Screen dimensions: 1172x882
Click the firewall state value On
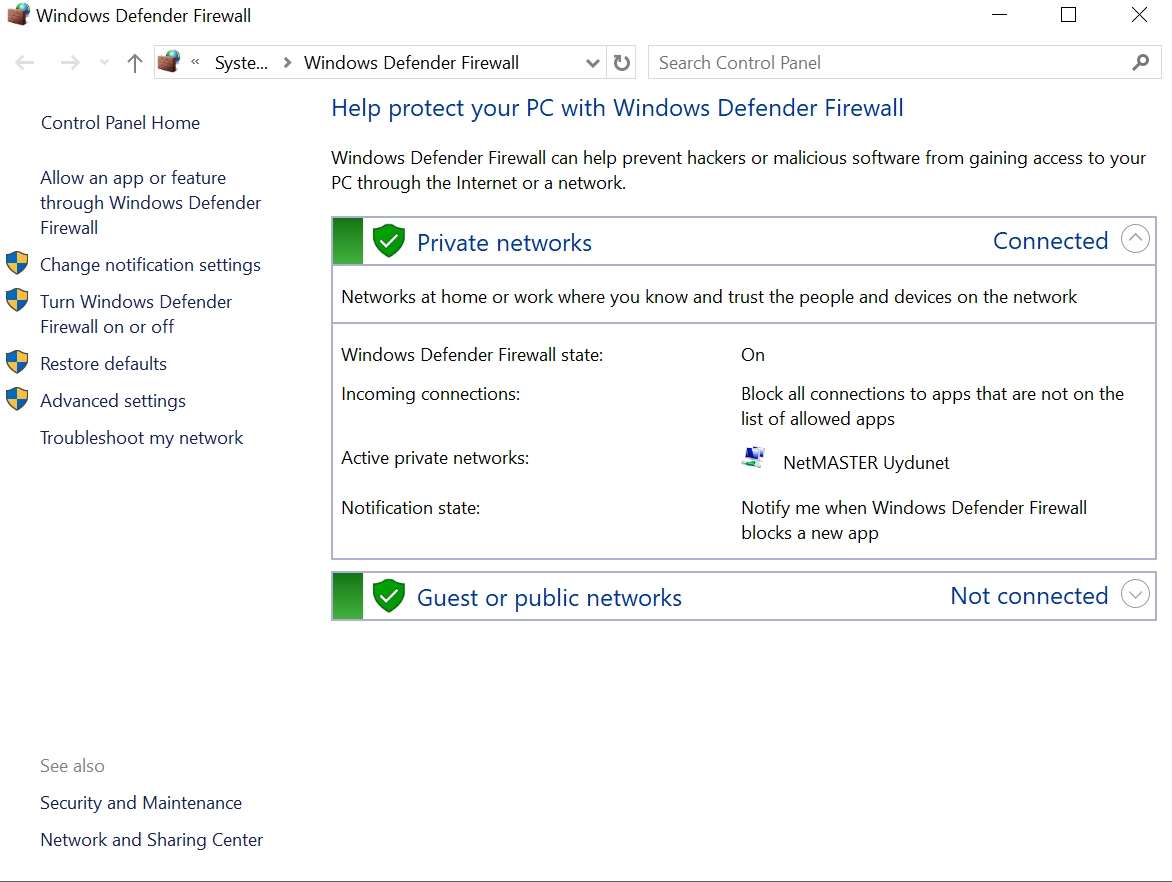pyautogui.click(x=753, y=354)
